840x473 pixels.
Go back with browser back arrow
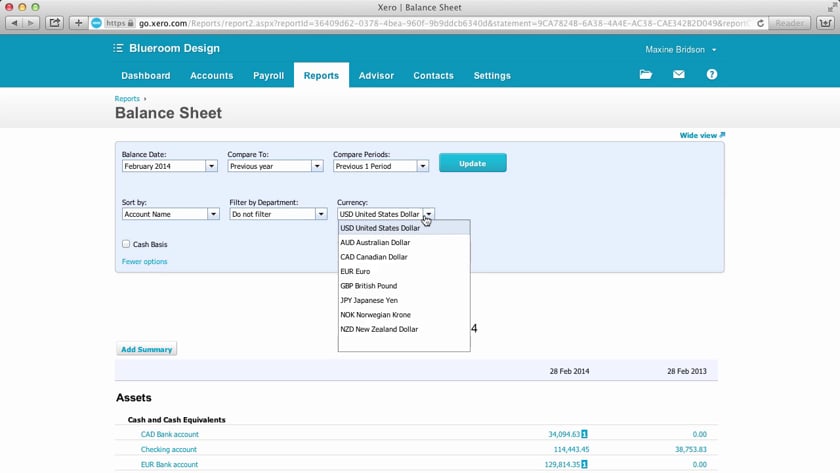(x=14, y=23)
